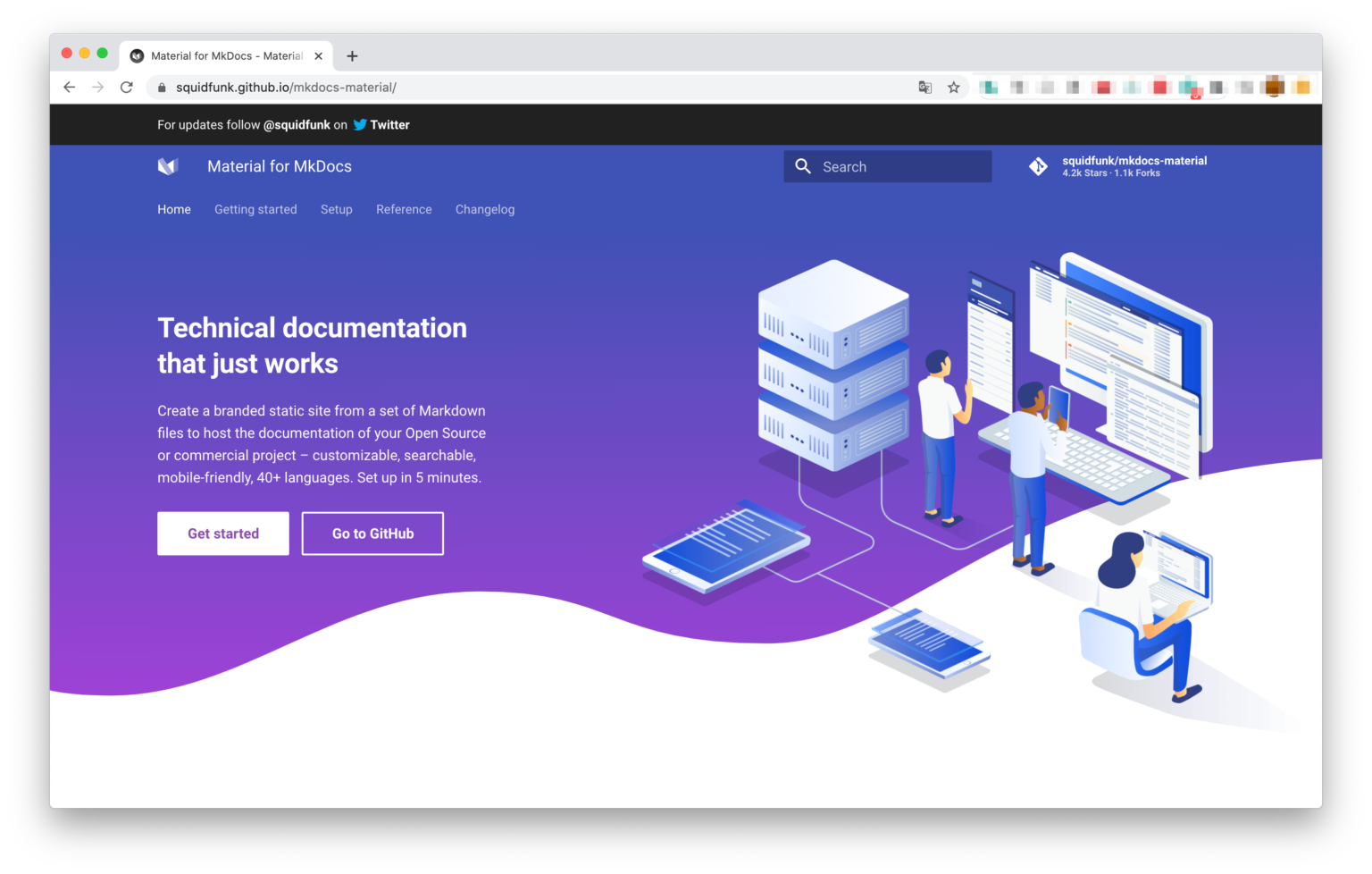Open the Setup section
Viewport: 1372px width, 874px height.
pyautogui.click(x=336, y=209)
